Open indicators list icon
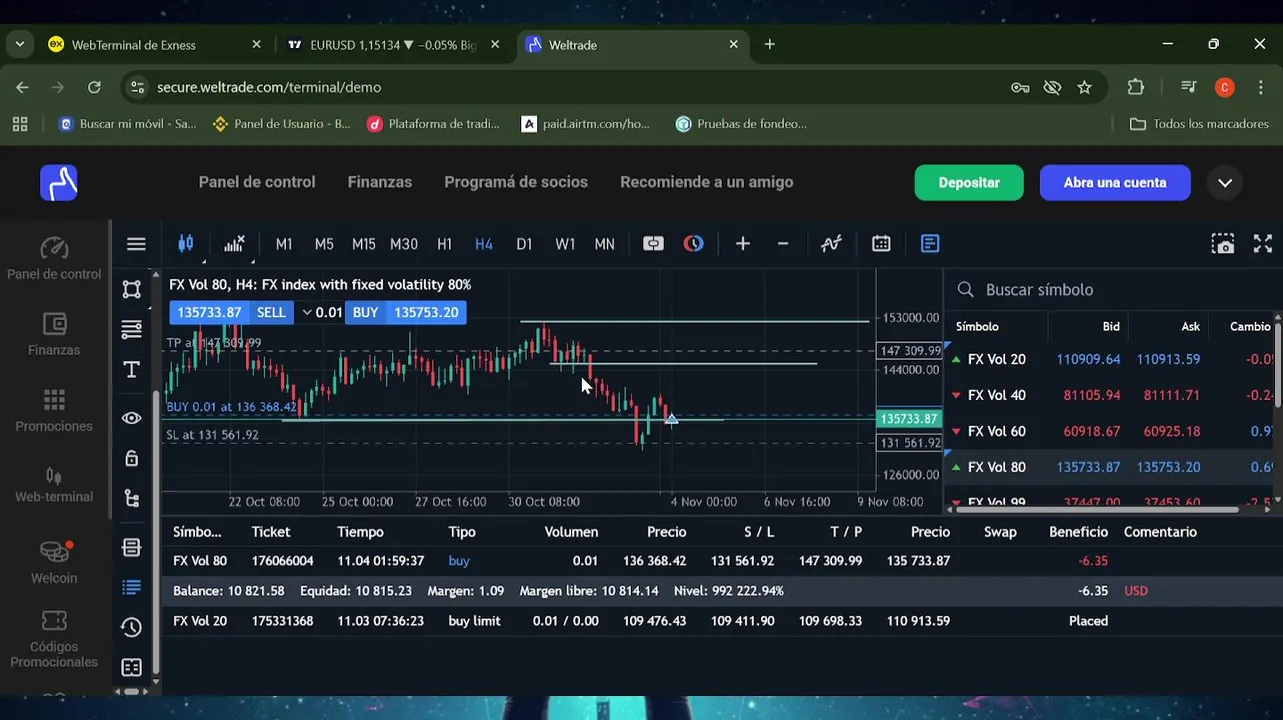This screenshot has height=720, width=1283. [x=235, y=244]
